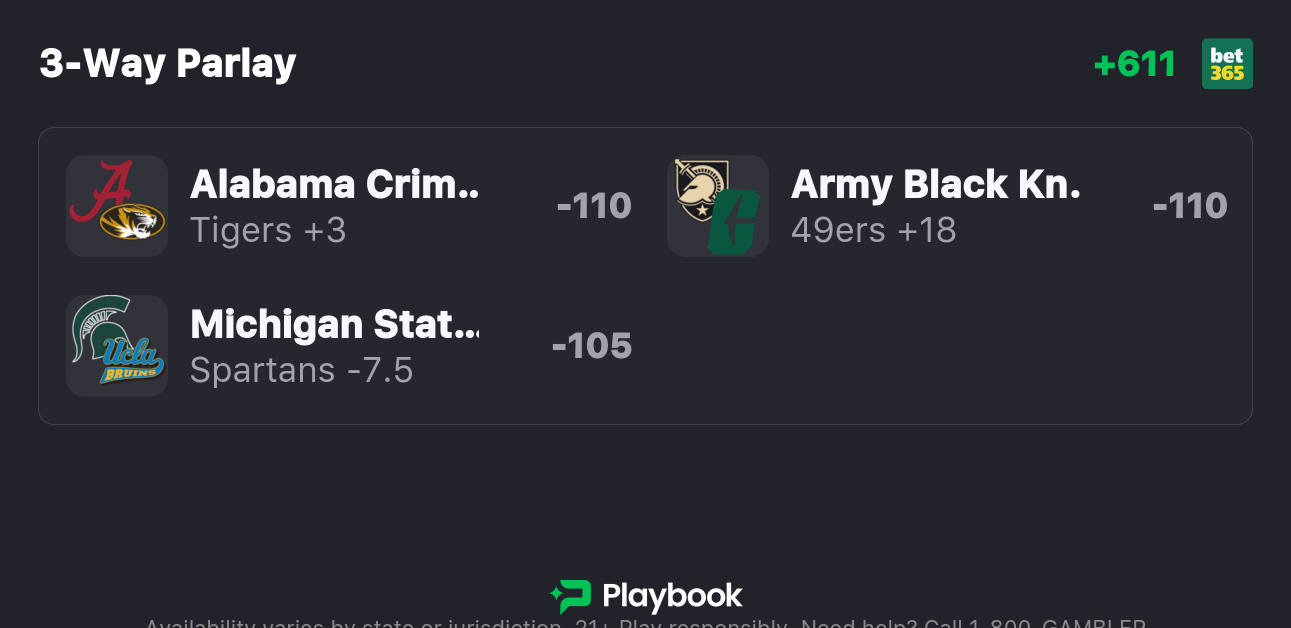Click the -110 odds beside 49ers +18
The width and height of the screenshot is (1291, 628).
coord(1190,206)
